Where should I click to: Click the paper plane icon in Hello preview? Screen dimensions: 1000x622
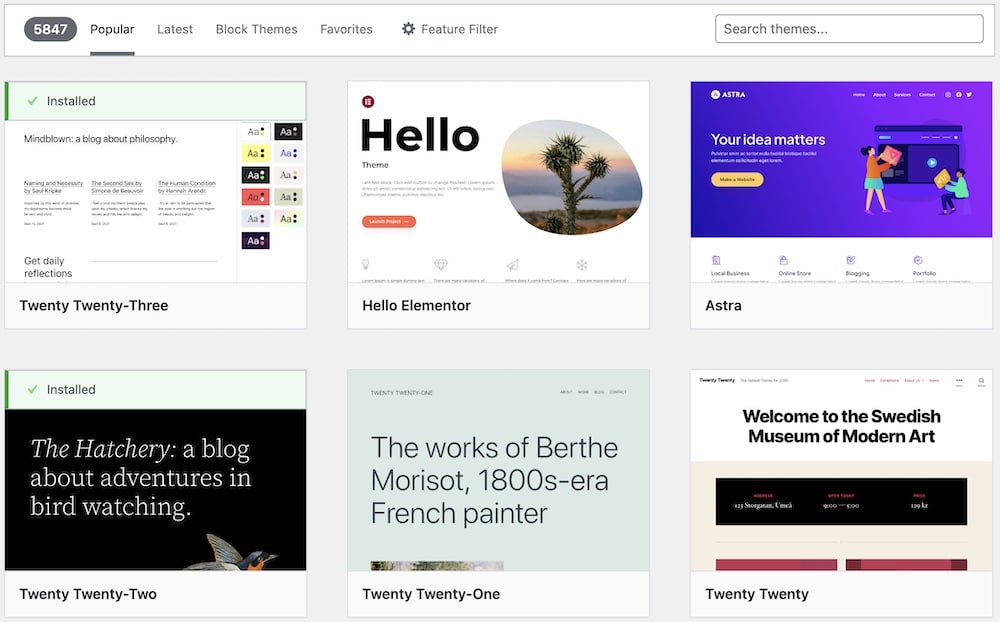click(513, 264)
